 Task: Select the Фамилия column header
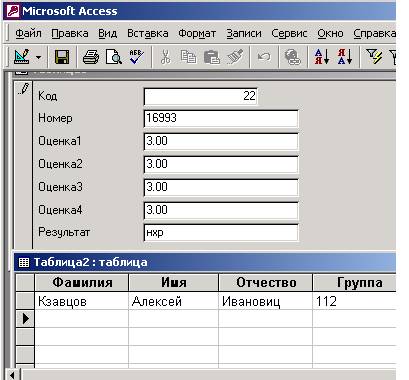82,283
